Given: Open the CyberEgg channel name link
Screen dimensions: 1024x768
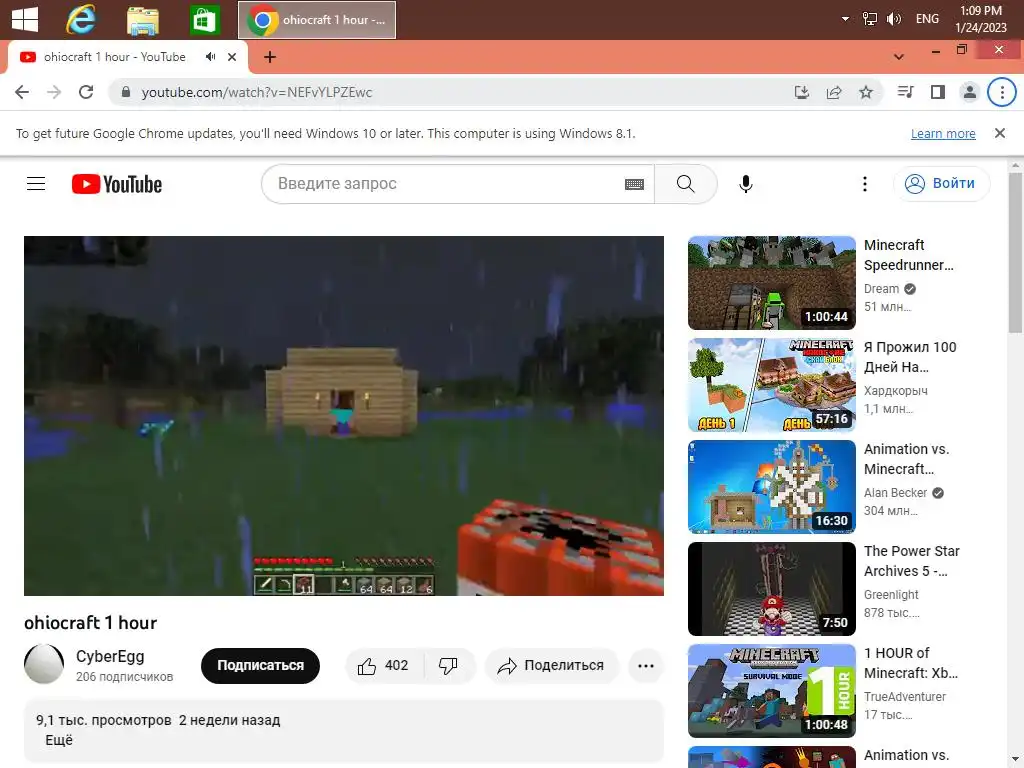Looking at the screenshot, I should [110, 656].
